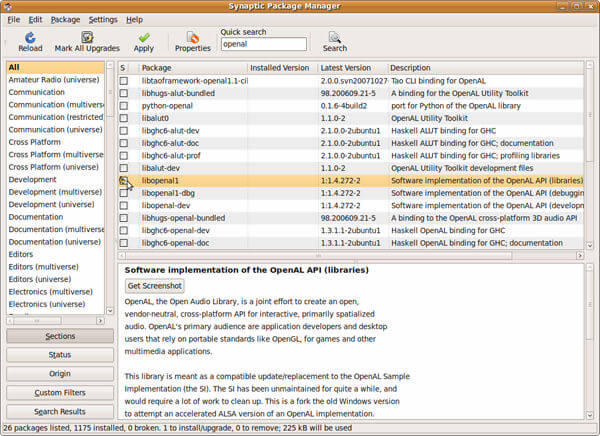
Task: Click sections list horizontal scroll-right arrow
Action: pos(100,320)
